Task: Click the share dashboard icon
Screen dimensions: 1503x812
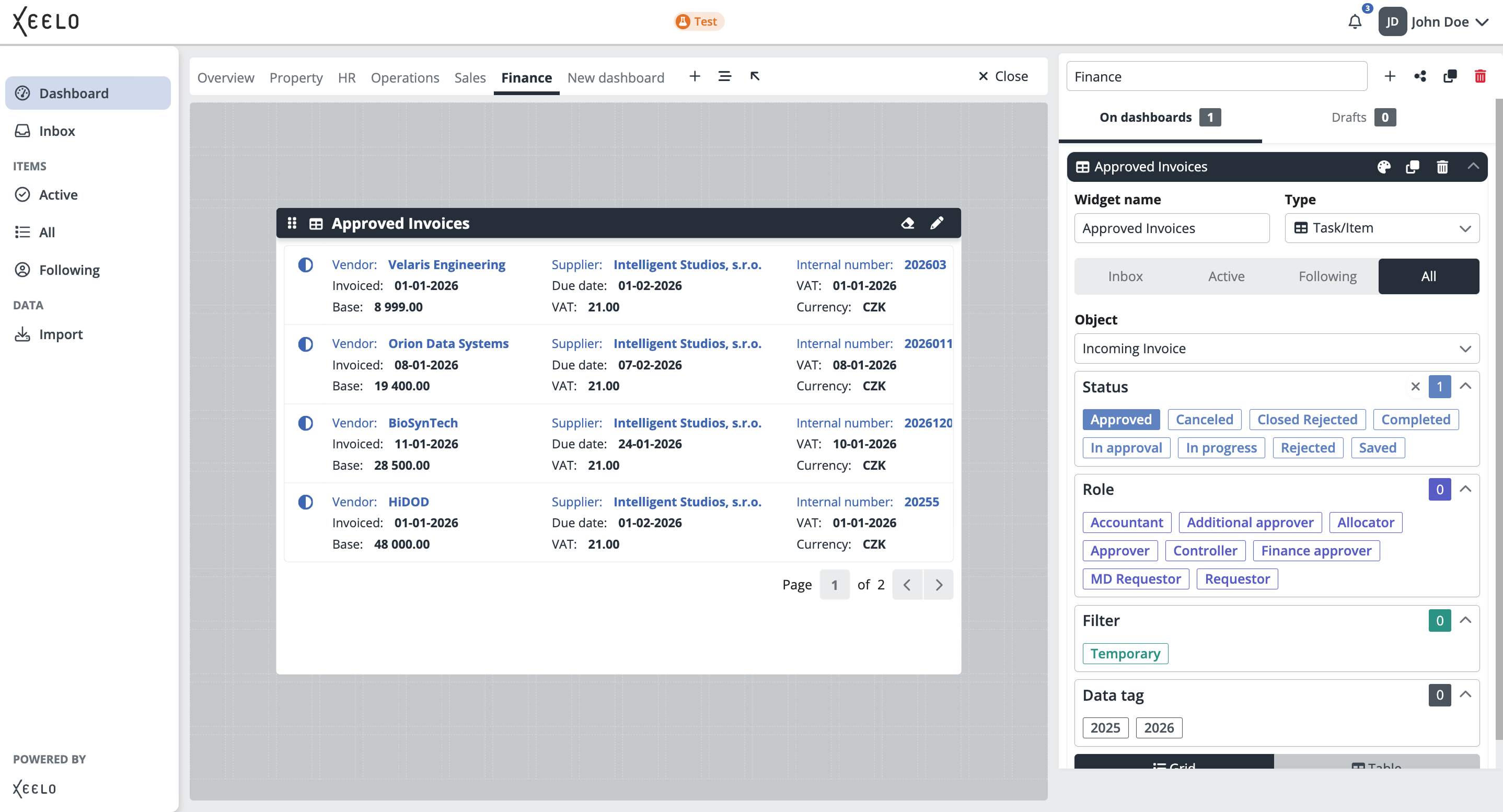Action: (x=1420, y=76)
